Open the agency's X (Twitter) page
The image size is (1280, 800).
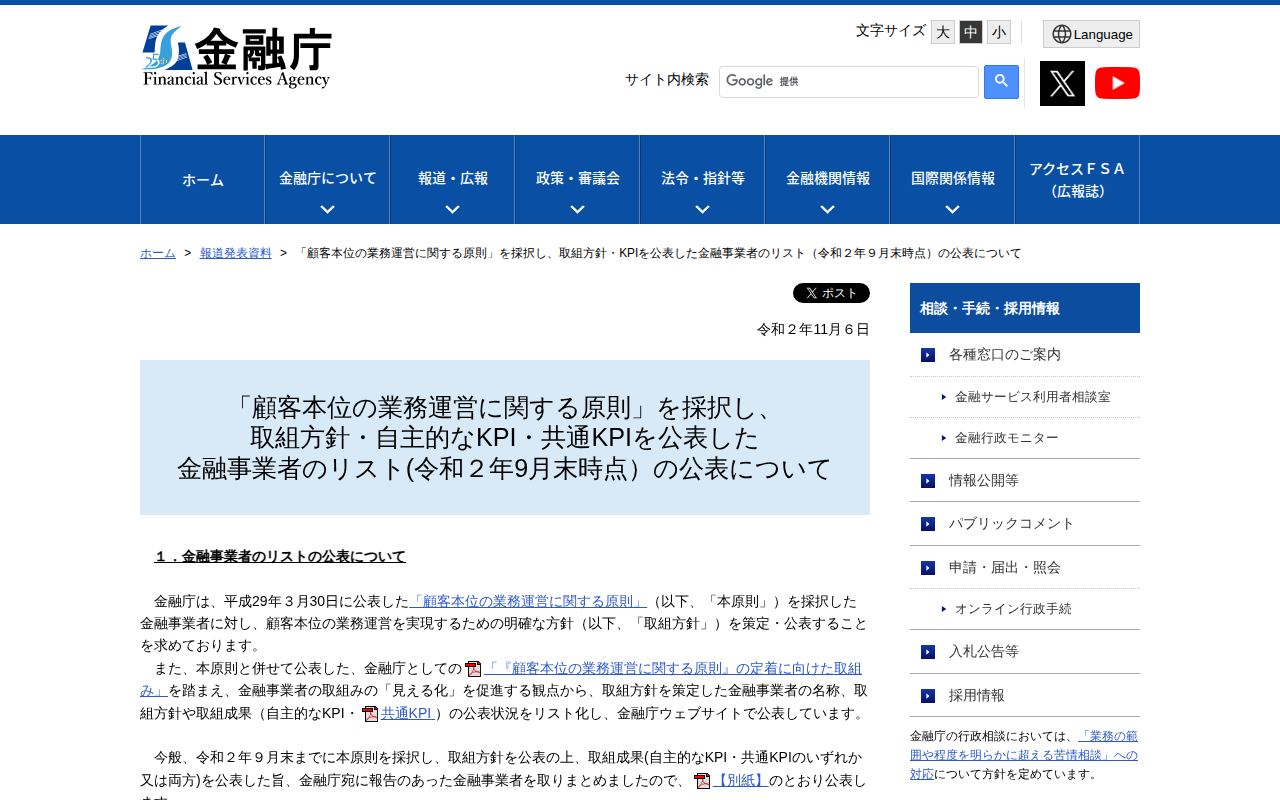pyautogui.click(x=1062, y=83)
